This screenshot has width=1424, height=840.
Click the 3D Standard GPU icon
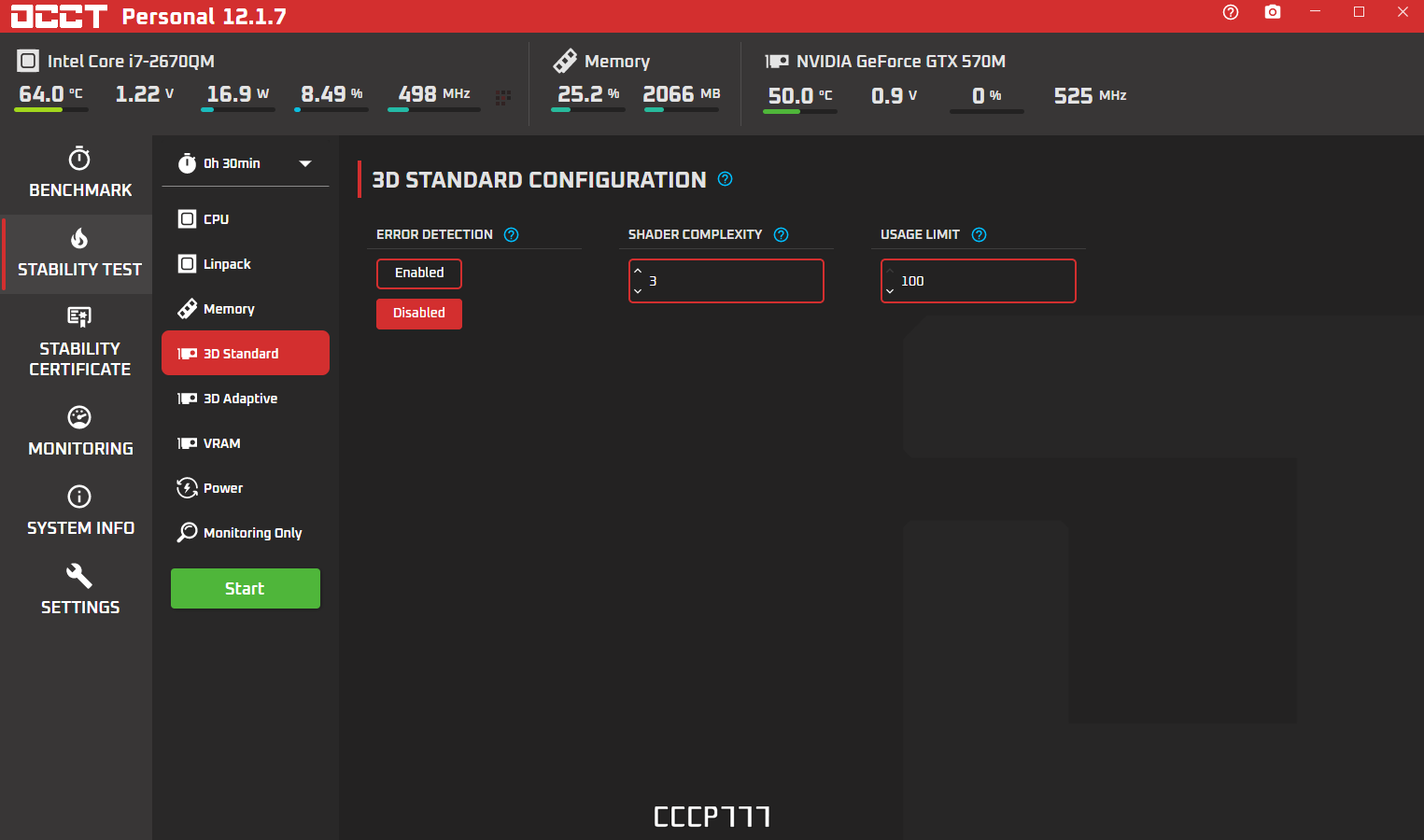point(187,354)
